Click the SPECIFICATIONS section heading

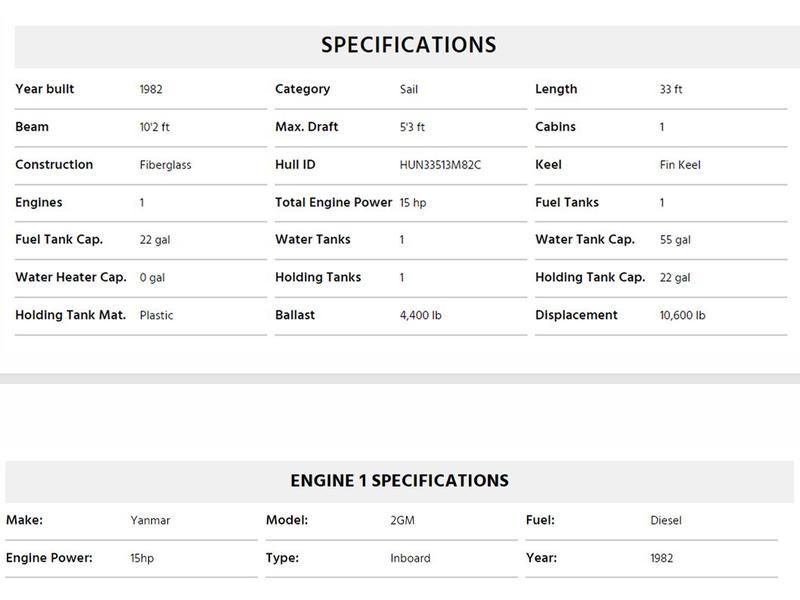coord(408,45)
